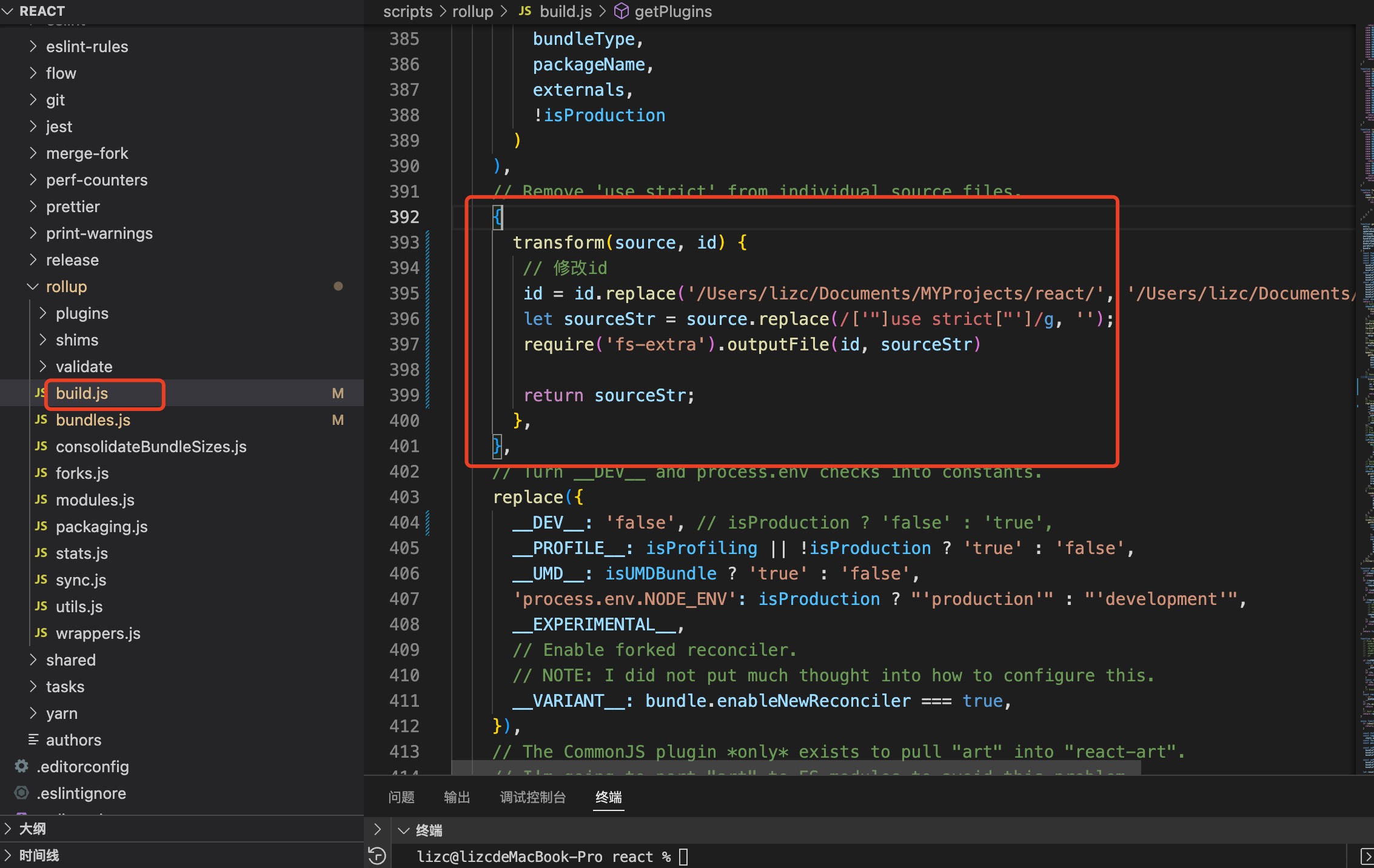Click modified dot indicator on rollup folder
The image size is (1374, 868).
click(338, 286)
